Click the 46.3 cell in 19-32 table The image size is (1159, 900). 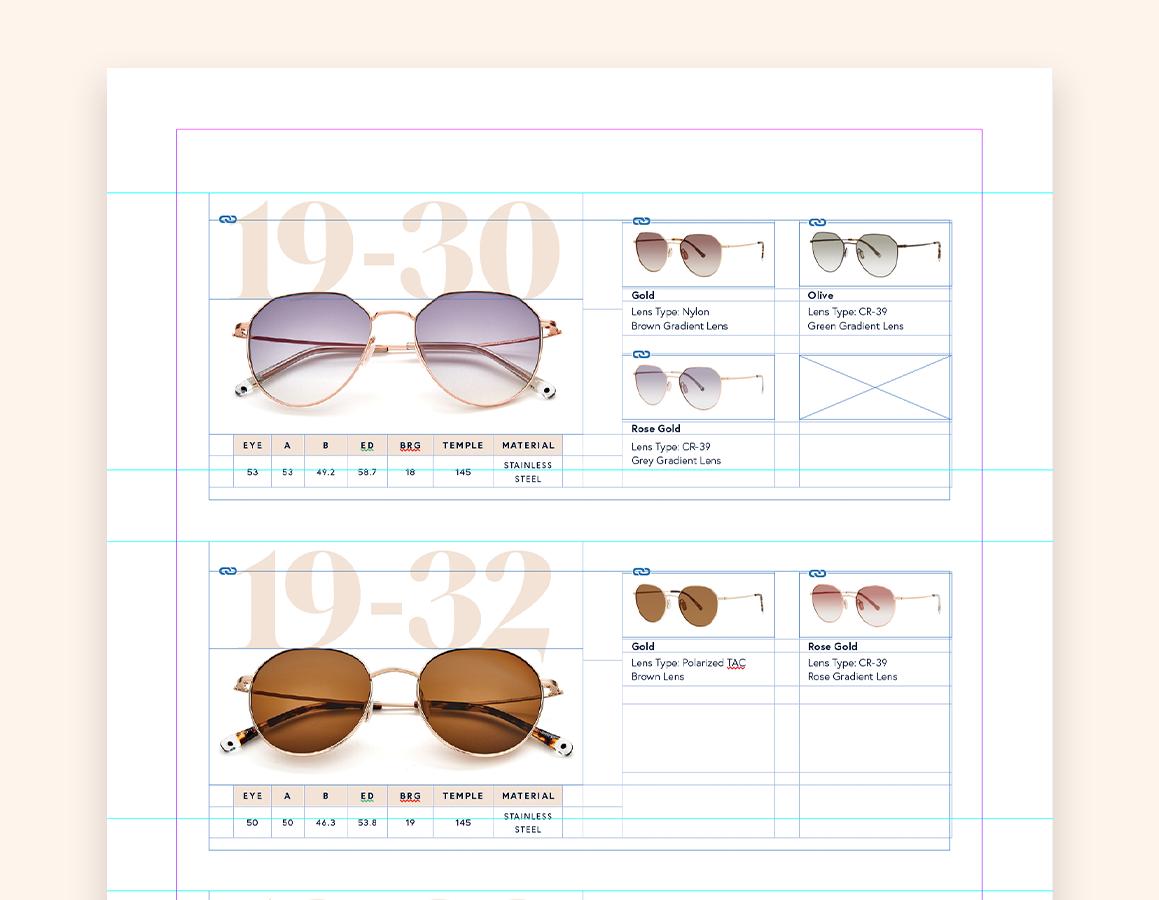click(x=325, y=822)
